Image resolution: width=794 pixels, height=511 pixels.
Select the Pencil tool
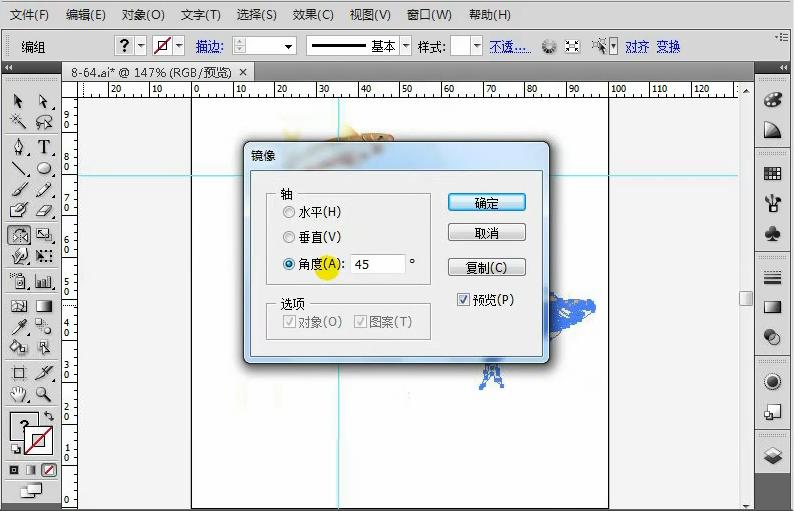point(44,189)
